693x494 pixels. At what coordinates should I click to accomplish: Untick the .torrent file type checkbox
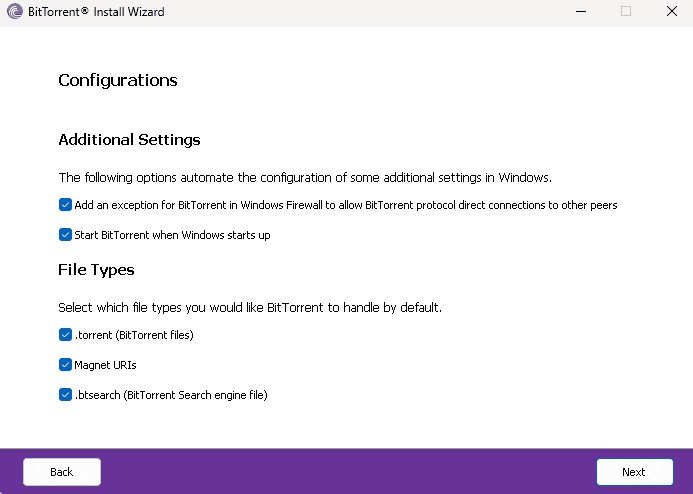(66, 335)
